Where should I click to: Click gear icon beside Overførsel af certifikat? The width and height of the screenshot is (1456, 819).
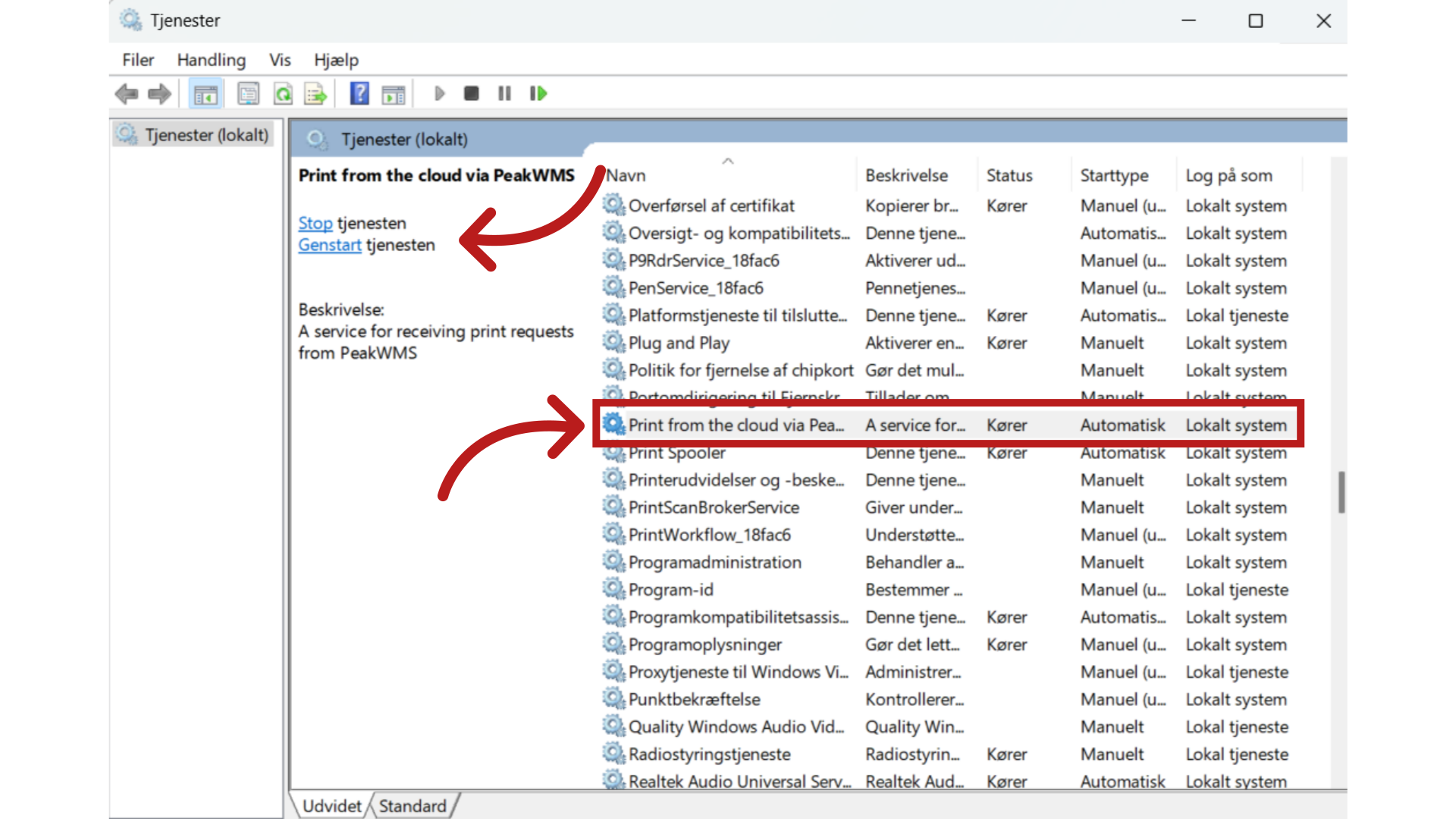click(613, 205)
